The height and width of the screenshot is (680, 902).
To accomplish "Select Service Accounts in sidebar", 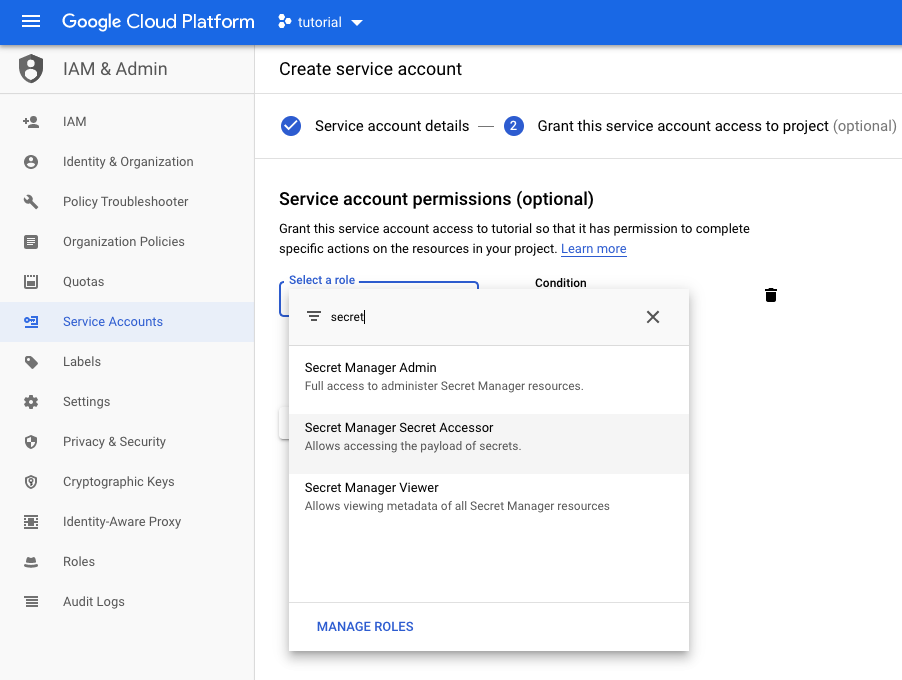I will tap(127, 322).
